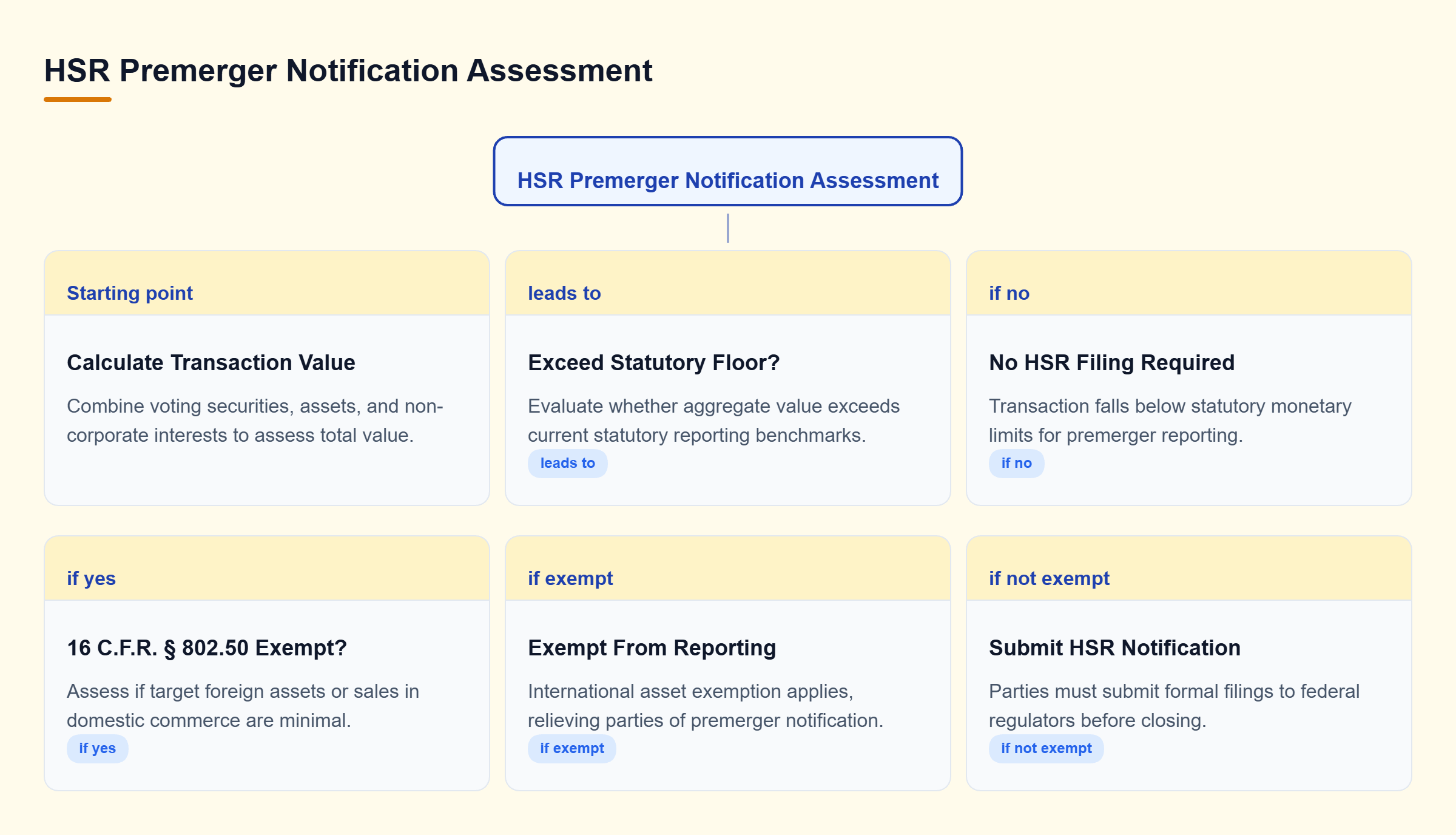This screenshot has width=1456, height=835.
Task: Select the 'if exempt' pill badge
Action: coord(571,748)
